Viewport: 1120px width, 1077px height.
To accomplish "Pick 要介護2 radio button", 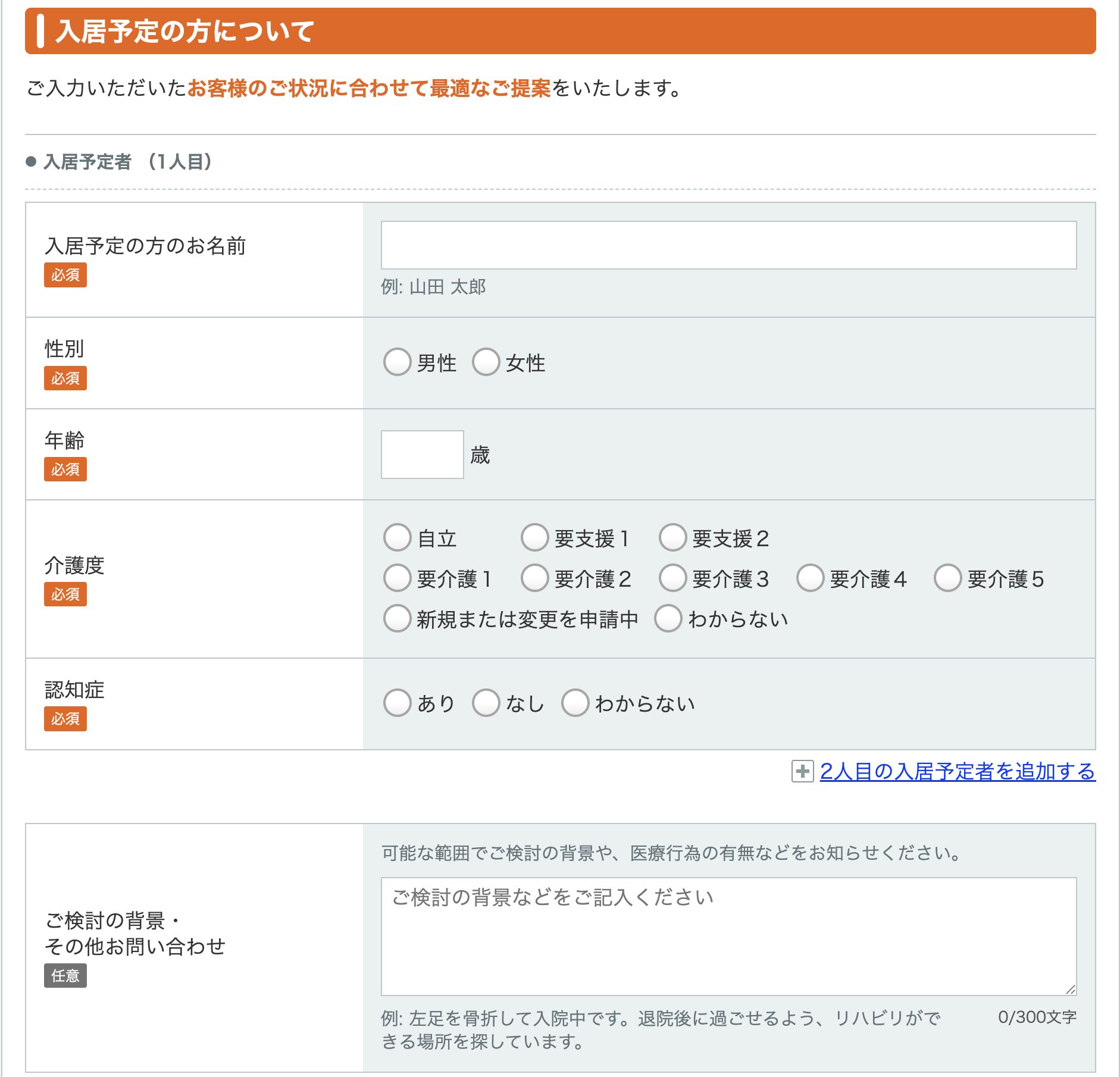I will point(534,578).
